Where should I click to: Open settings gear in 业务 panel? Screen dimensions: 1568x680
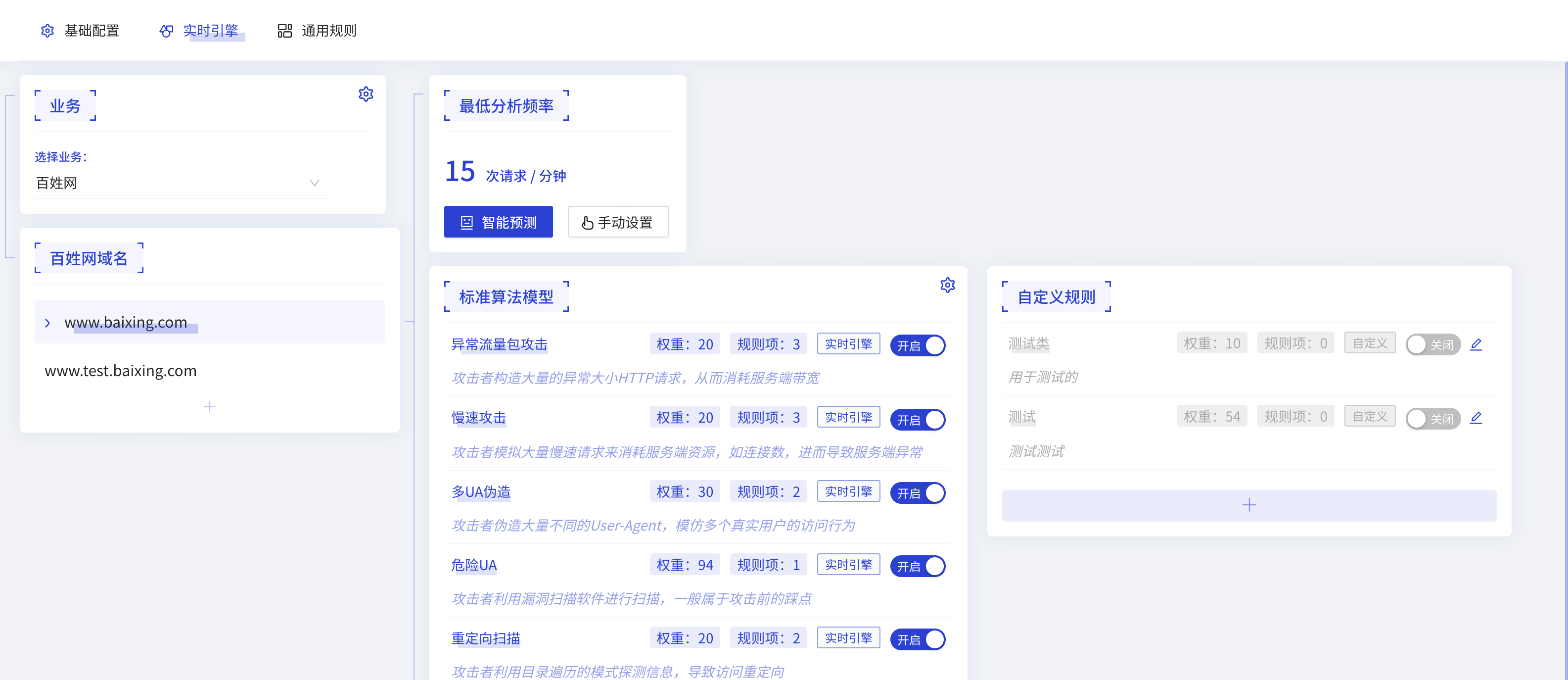click(366, 94)
